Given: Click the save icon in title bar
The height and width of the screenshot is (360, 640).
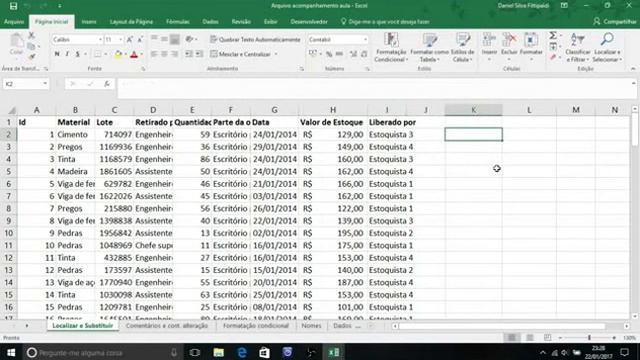Looking at the screenshot, I should coord(13,6).
